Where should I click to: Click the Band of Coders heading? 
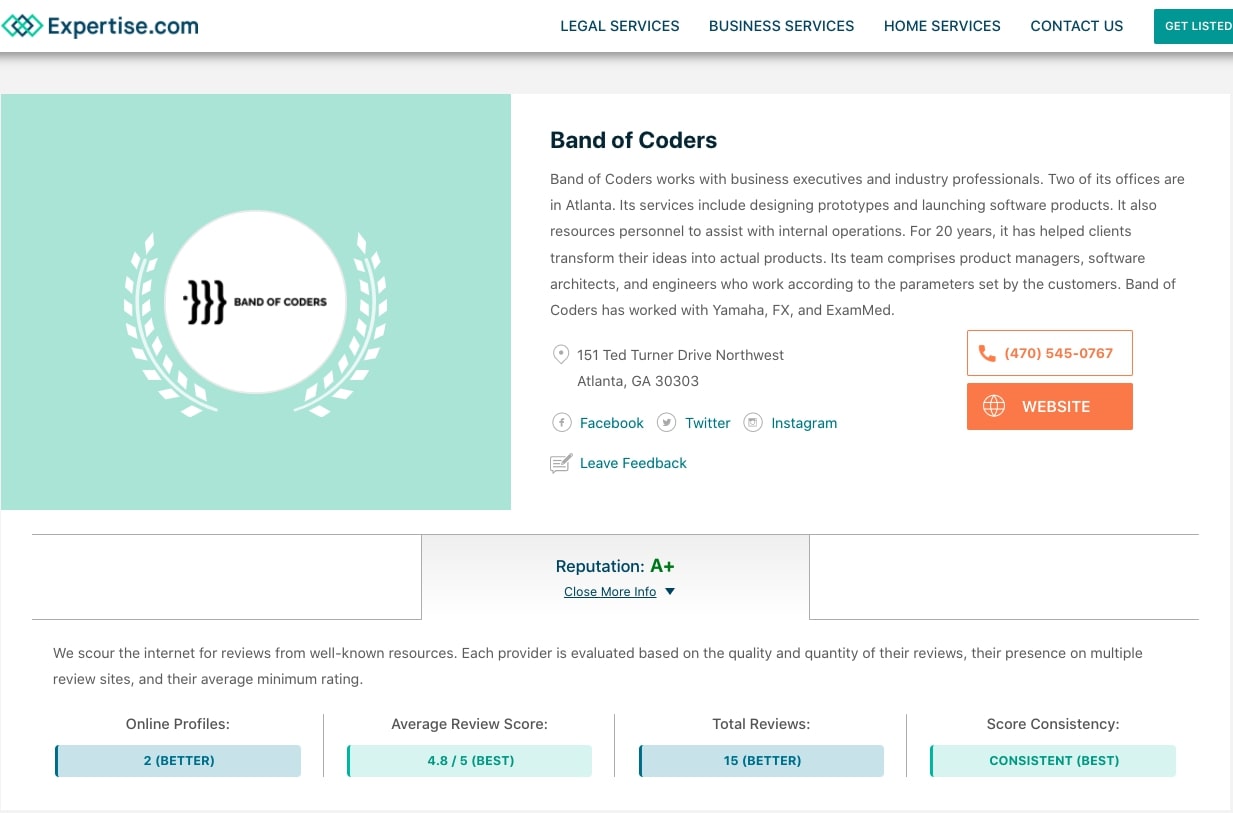[633, 140]
